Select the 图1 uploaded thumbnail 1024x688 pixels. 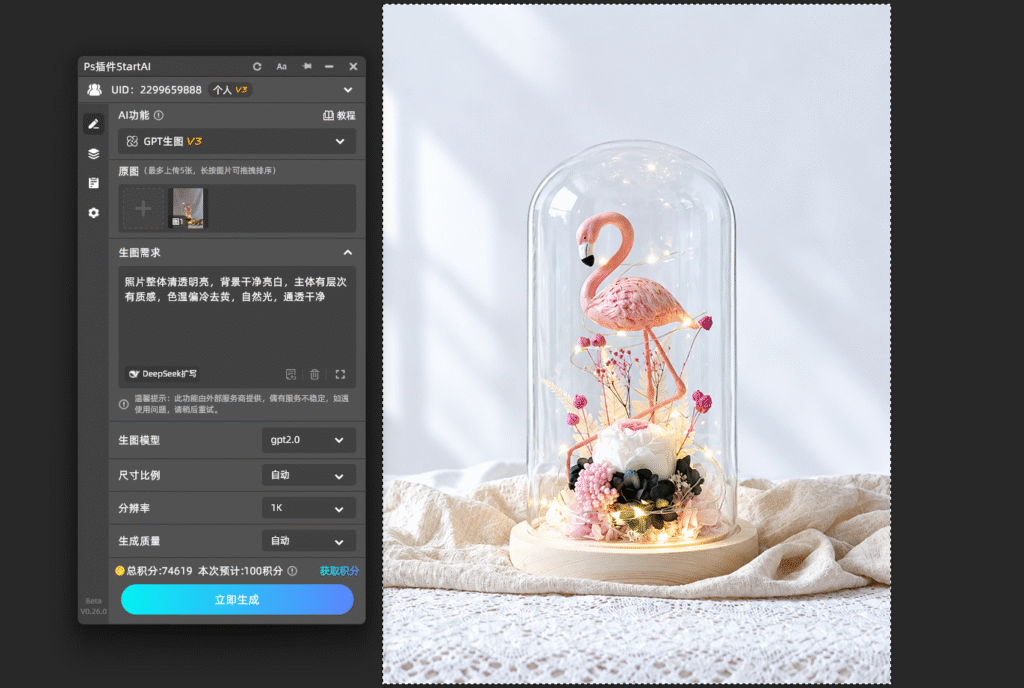pos(187,208)
